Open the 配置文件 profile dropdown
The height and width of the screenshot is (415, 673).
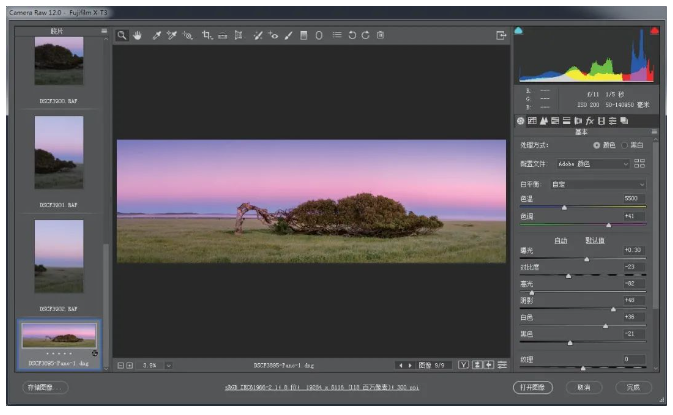click(593, 163)
